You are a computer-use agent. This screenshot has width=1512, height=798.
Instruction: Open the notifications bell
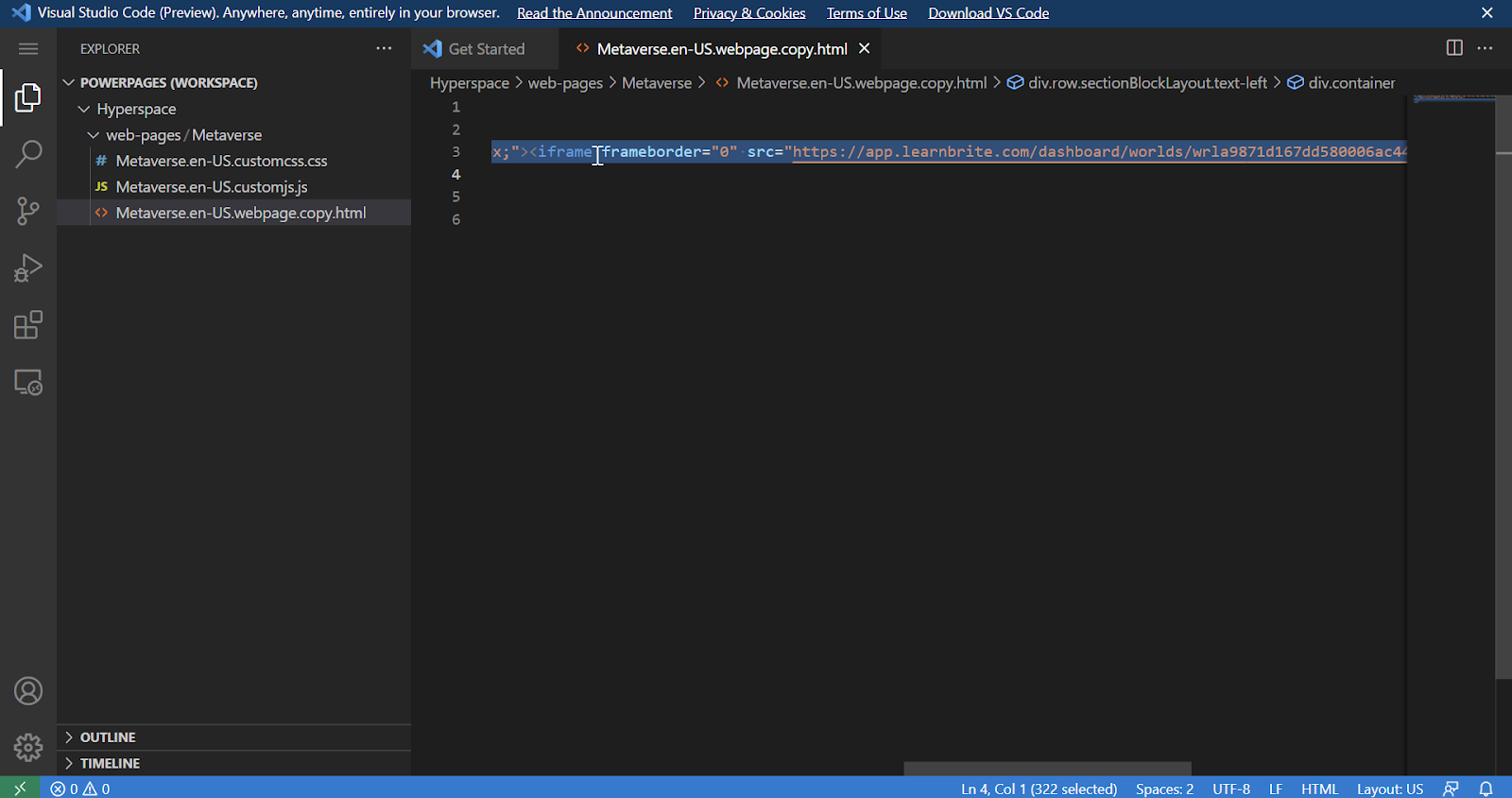tap(1486, 789)
